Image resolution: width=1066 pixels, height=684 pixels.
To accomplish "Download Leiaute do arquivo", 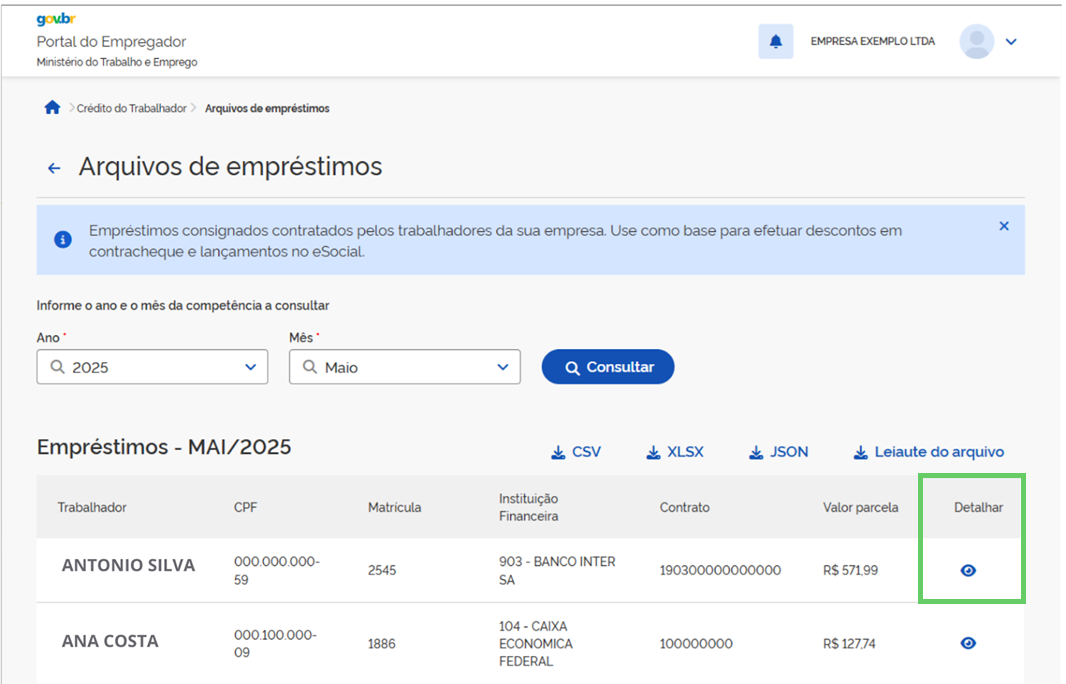I will click(929, 452).
